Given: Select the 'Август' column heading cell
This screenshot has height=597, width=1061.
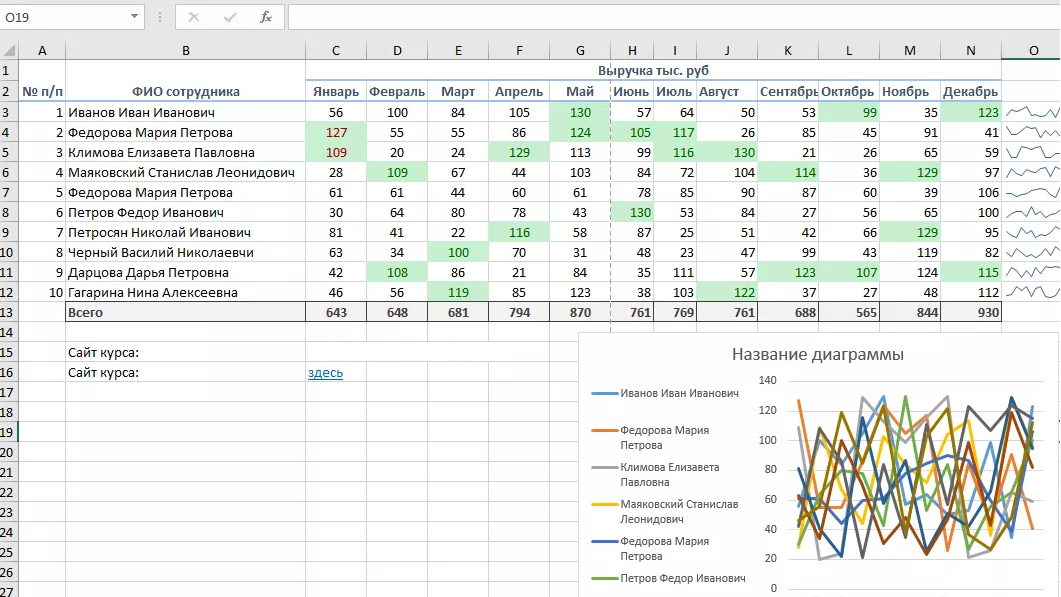Looking at the screenshot, I should coord(727,91).
